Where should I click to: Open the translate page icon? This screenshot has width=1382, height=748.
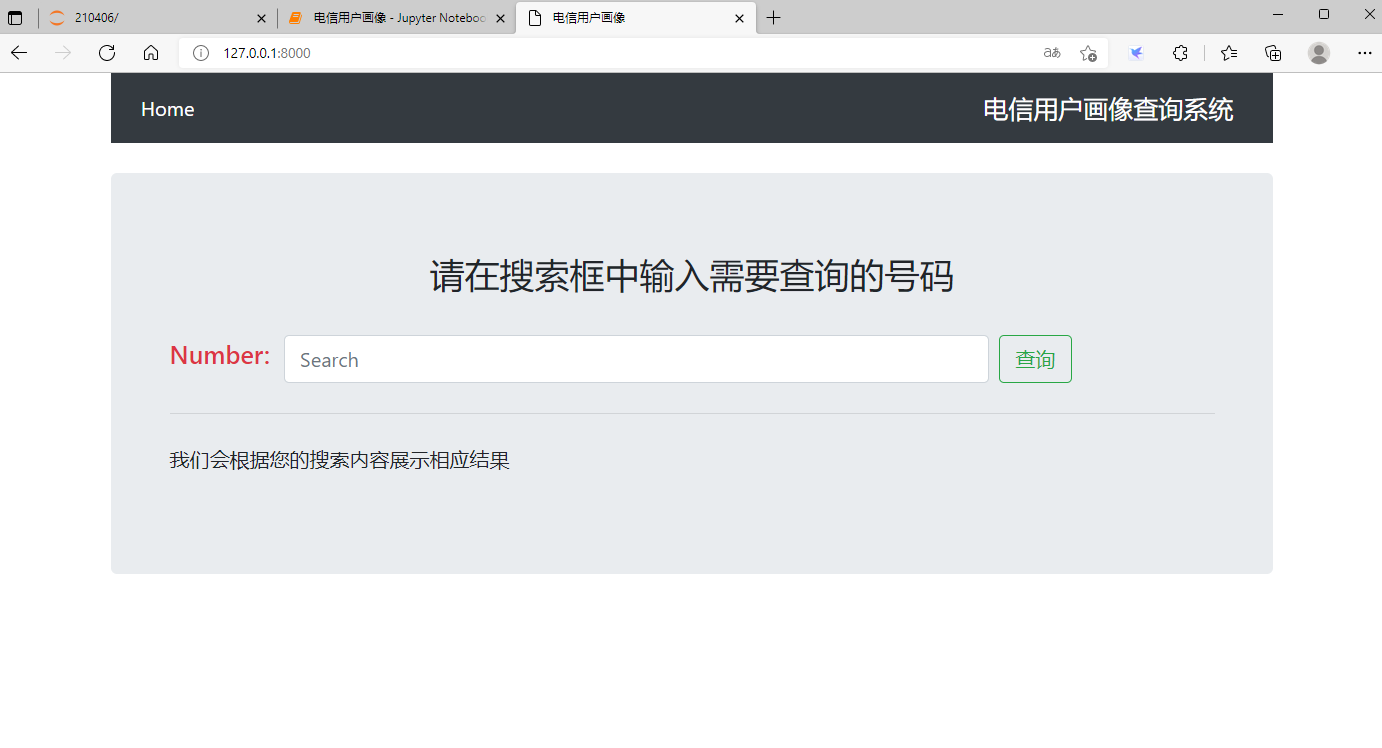(x=1052, y=53)
